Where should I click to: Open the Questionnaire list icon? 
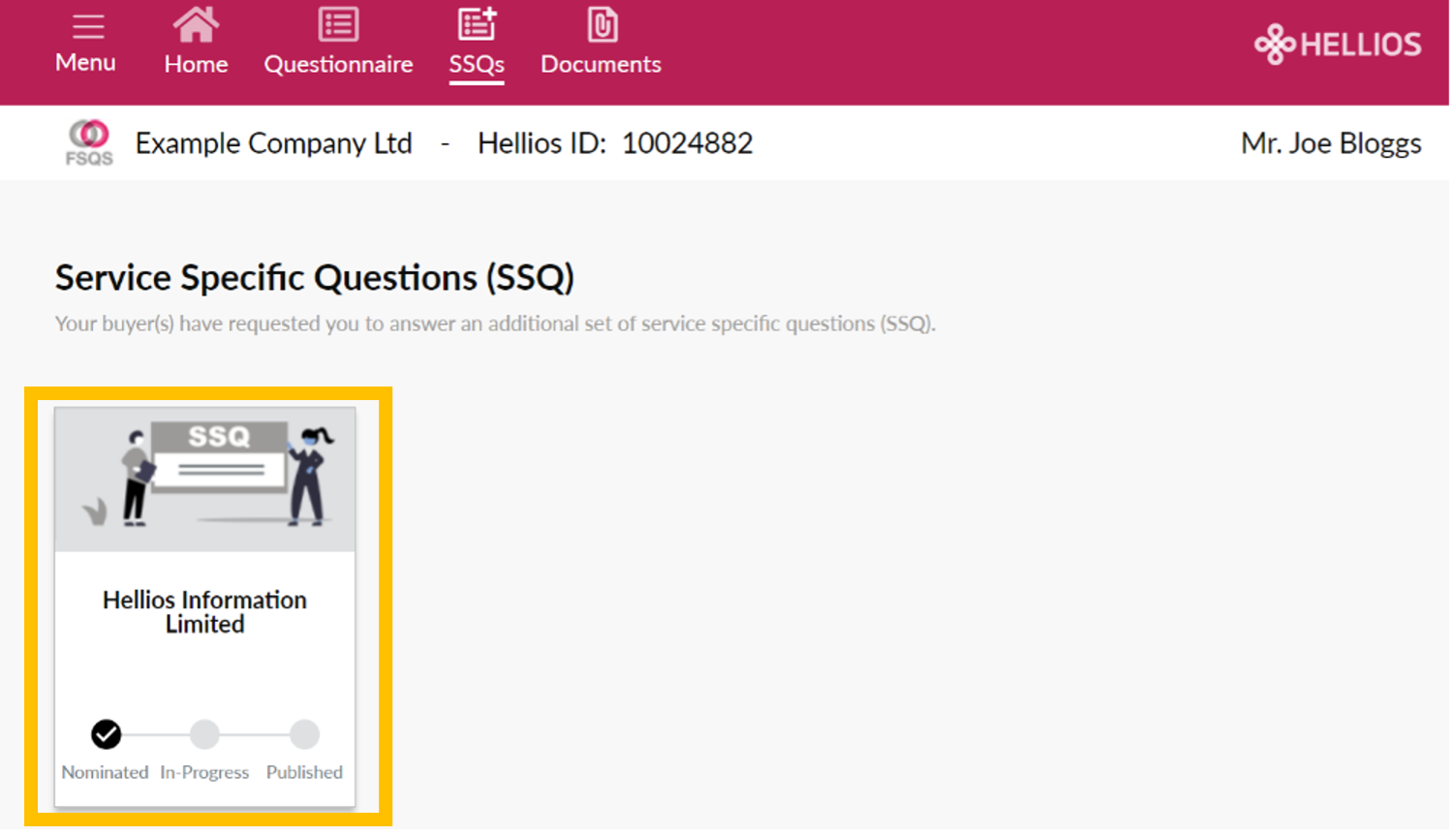click(338, 25)
